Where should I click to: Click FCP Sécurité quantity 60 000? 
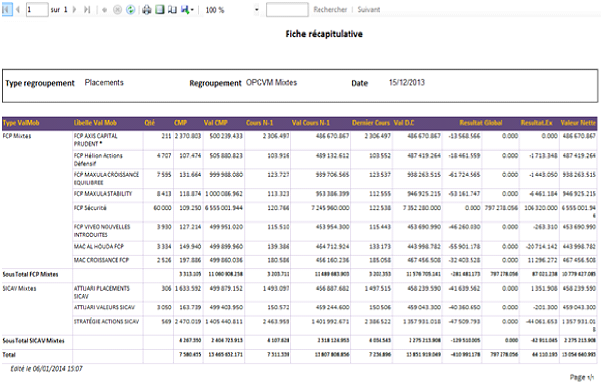tap(162, 208)
